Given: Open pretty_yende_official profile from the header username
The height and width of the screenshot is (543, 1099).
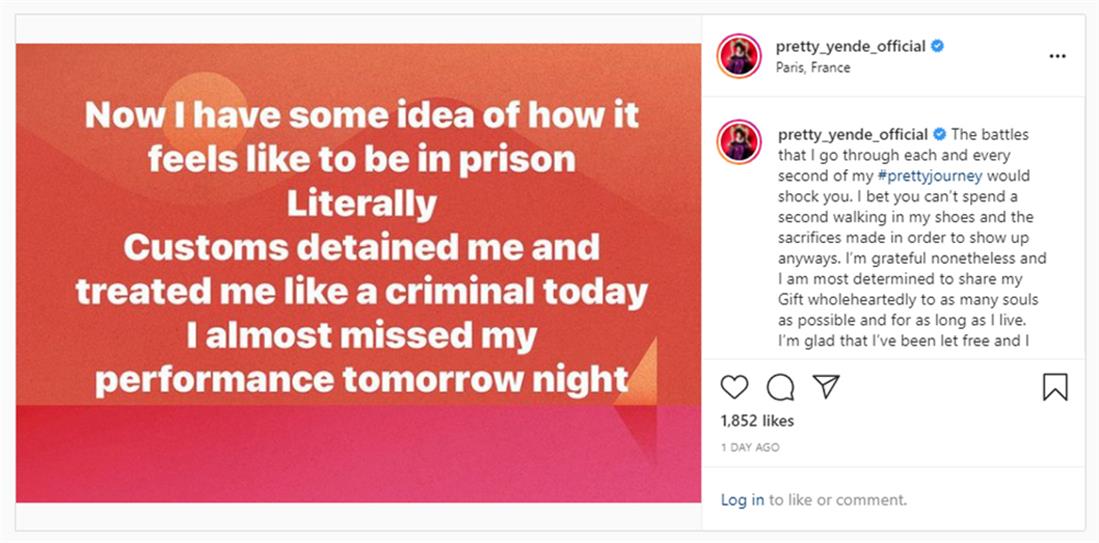Looking at the screenshot, I should pyautogui.click(x=851, y=46).
